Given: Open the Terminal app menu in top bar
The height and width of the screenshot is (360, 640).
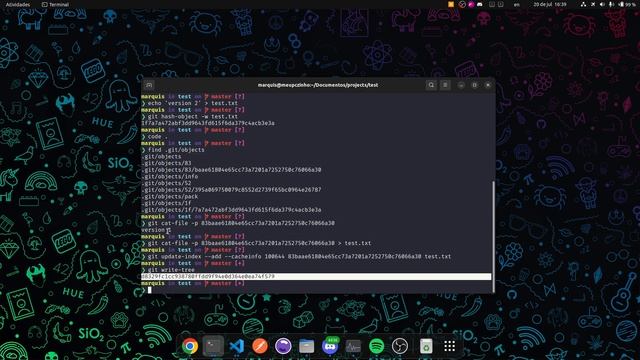Looking at the screenshot, I should pyautogui.click(x=56, y=4).
